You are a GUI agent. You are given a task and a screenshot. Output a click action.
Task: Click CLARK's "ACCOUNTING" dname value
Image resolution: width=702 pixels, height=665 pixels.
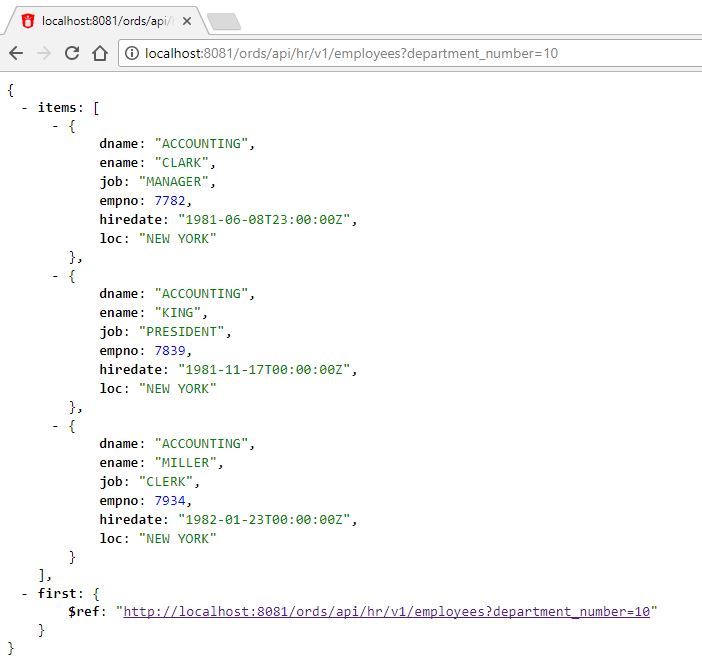[201, 144]
